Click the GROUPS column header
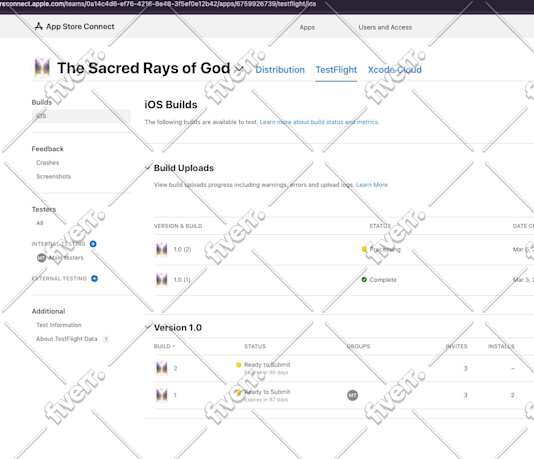 tap(358, 346)
